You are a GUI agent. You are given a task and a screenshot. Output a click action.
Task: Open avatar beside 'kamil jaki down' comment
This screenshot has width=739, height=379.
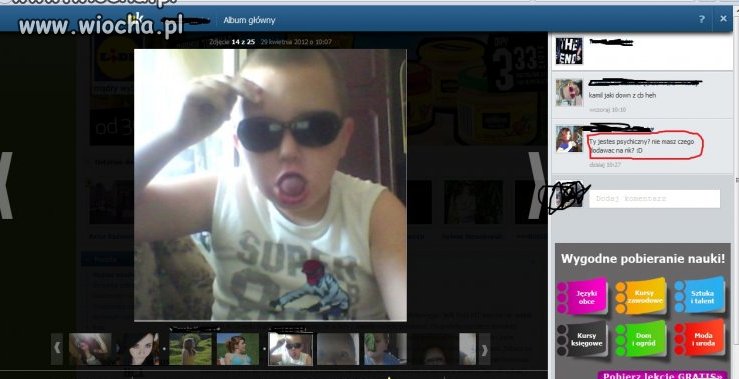coord(569,92)
